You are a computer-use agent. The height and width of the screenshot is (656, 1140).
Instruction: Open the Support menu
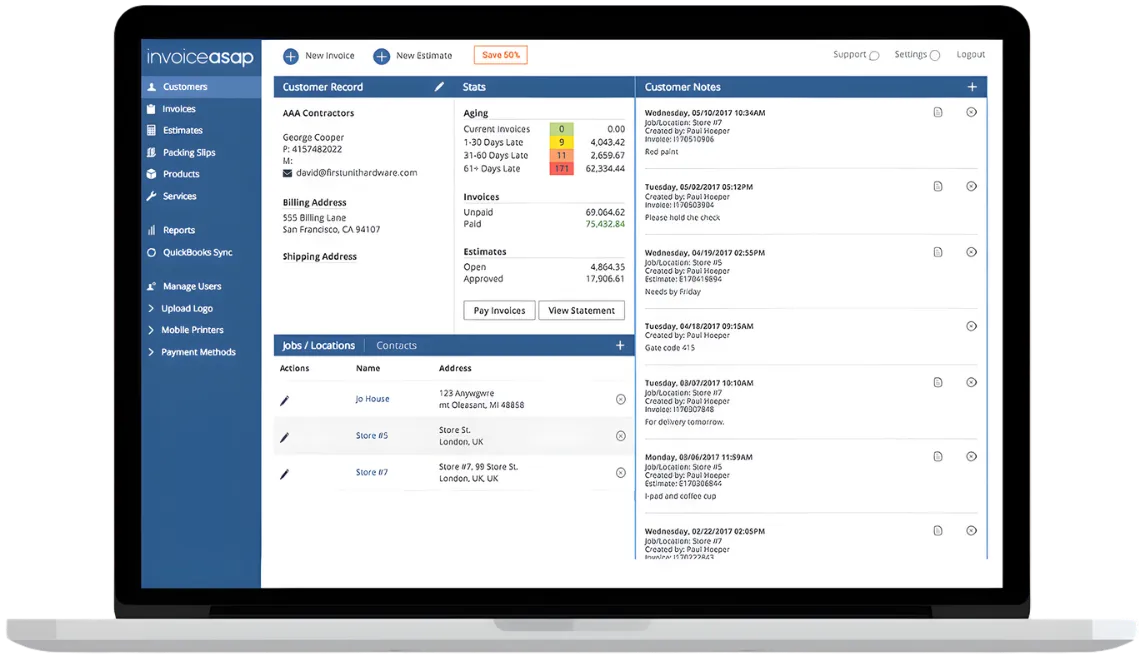(856, 55)
